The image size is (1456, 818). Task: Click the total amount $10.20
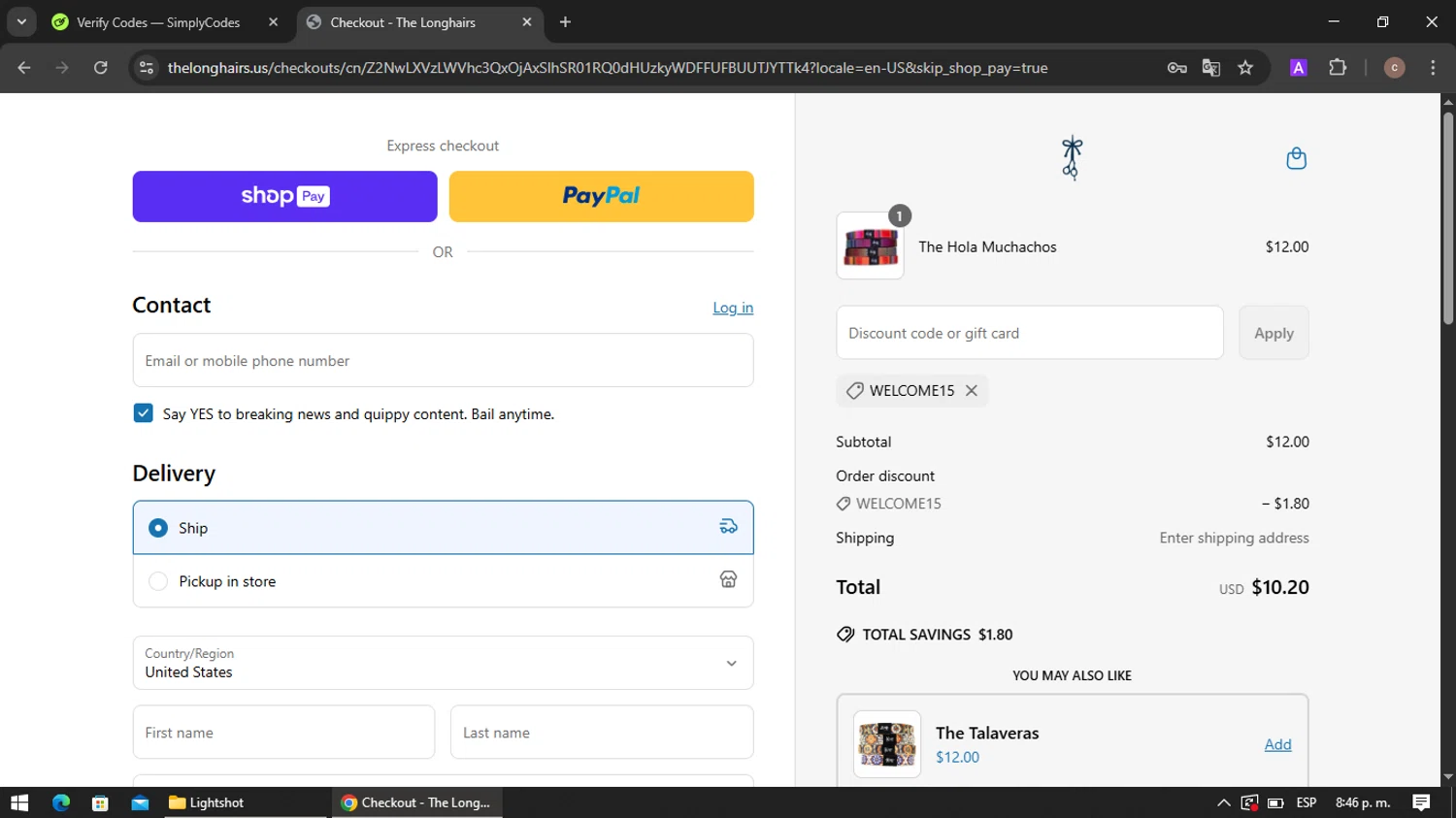tap(1280, 587)
